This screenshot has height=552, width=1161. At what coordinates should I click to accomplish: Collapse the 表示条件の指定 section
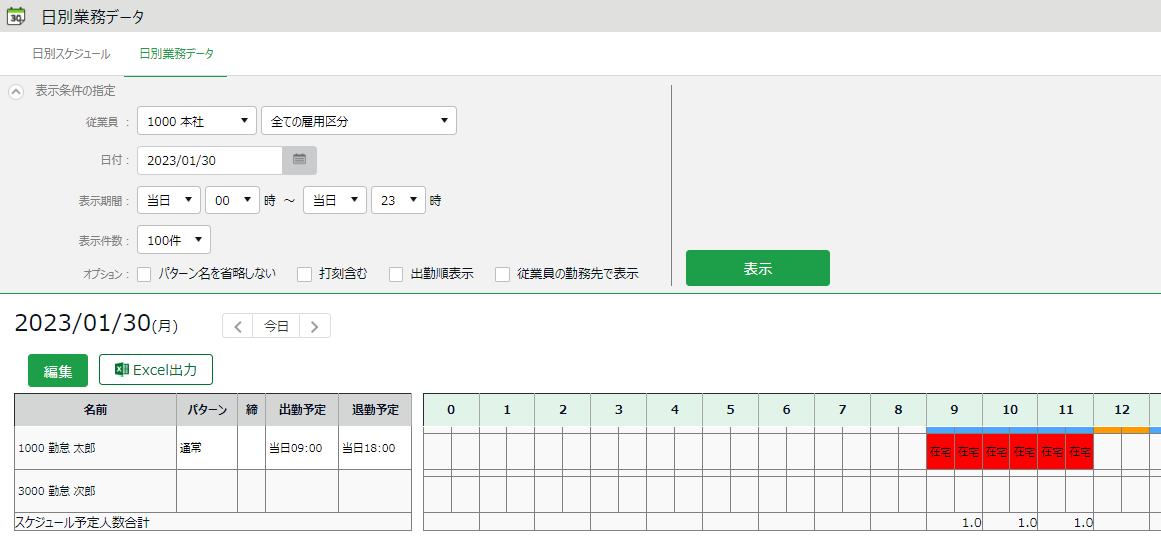point(16,91)
